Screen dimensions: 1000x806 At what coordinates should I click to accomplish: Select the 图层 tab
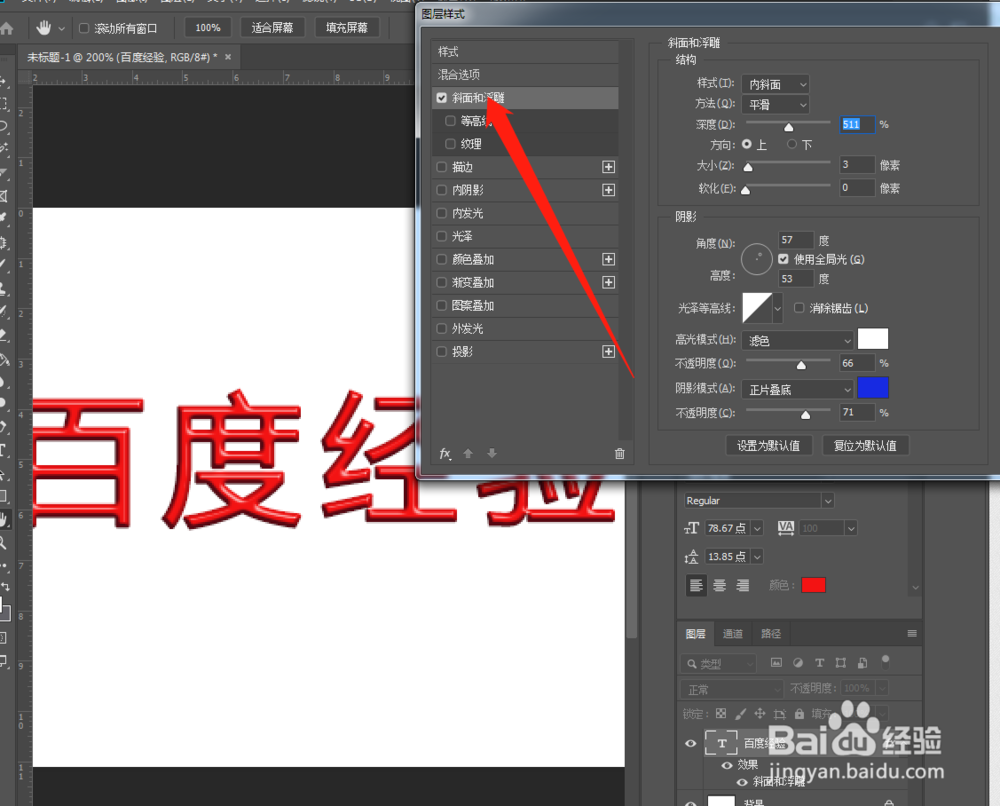pos(696,633)
